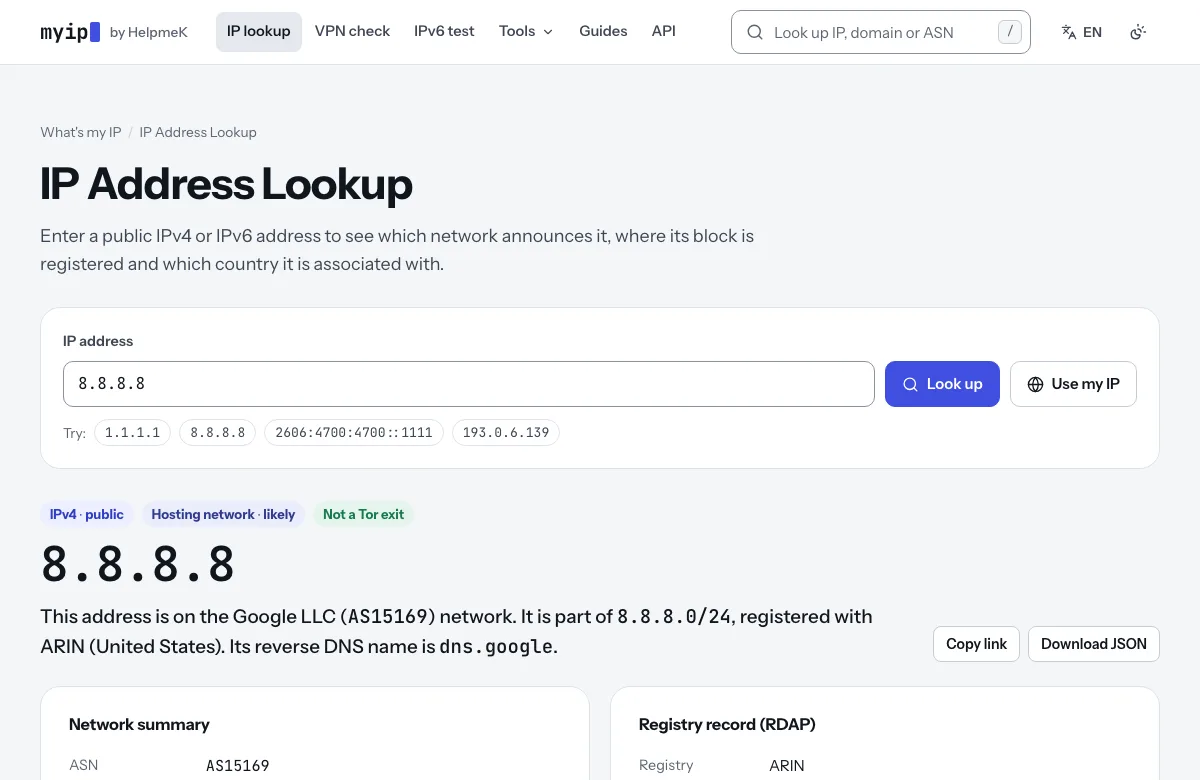Open the EN language selector
1200x780 pixels.
tap(1082, 32)
